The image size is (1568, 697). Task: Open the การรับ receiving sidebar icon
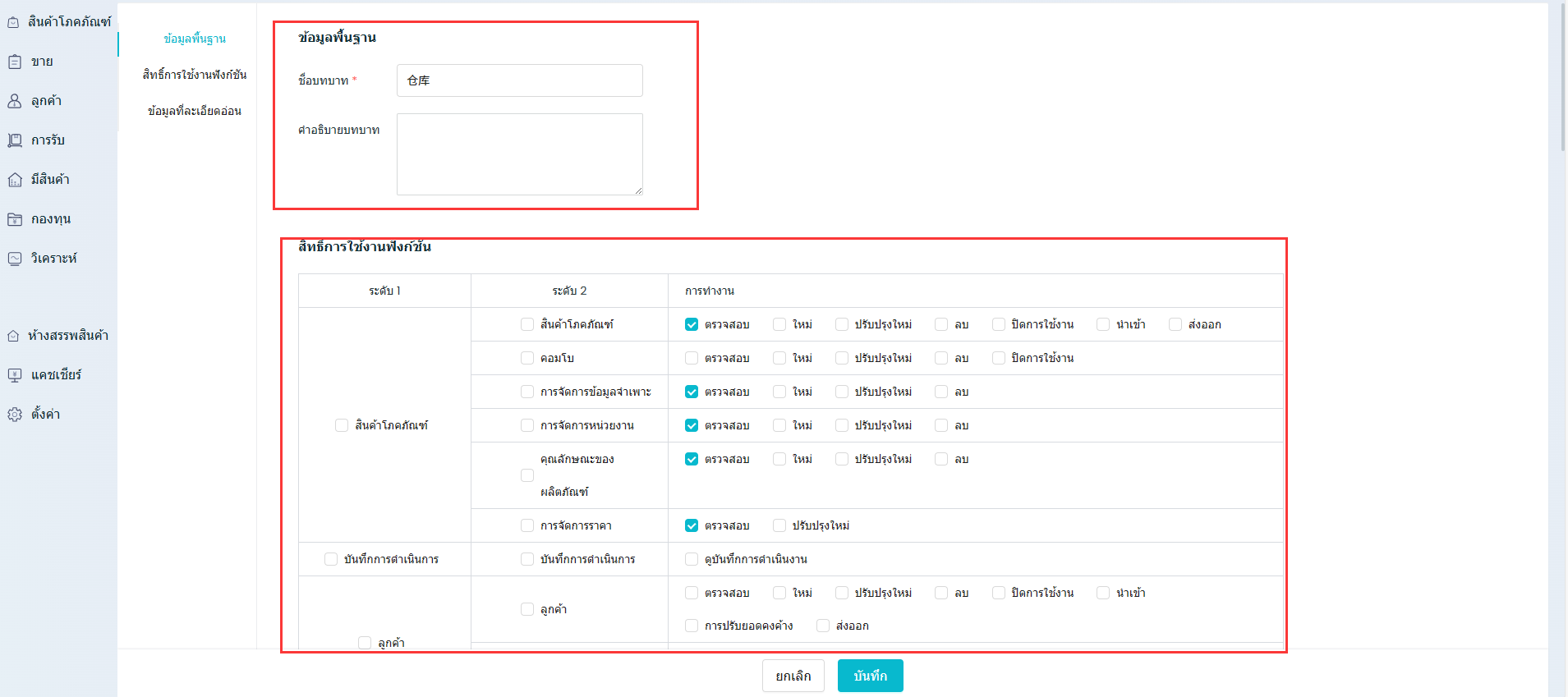coord(15,140)
